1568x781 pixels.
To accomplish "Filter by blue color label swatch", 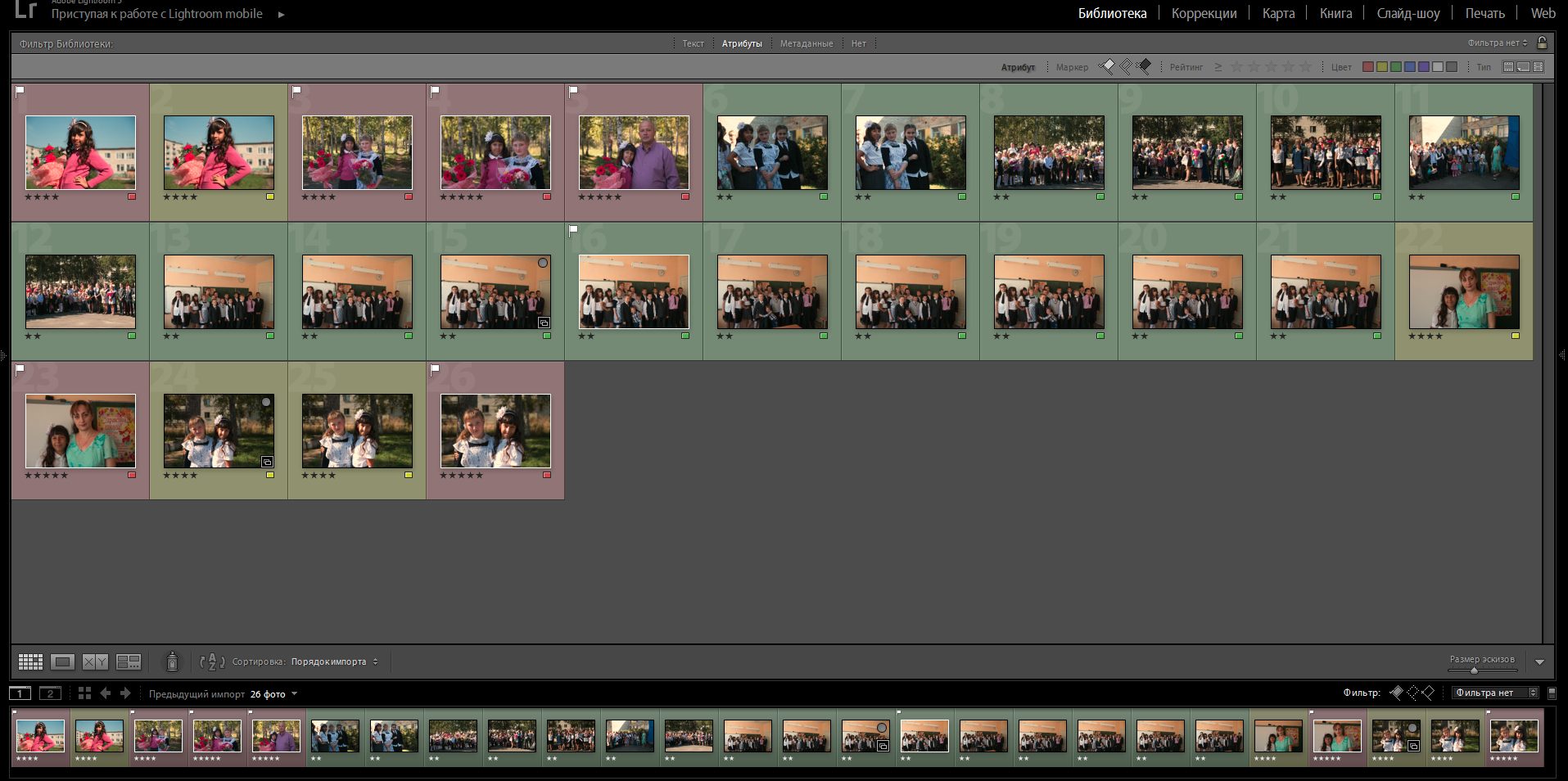I will click(x=1410, y=66).
